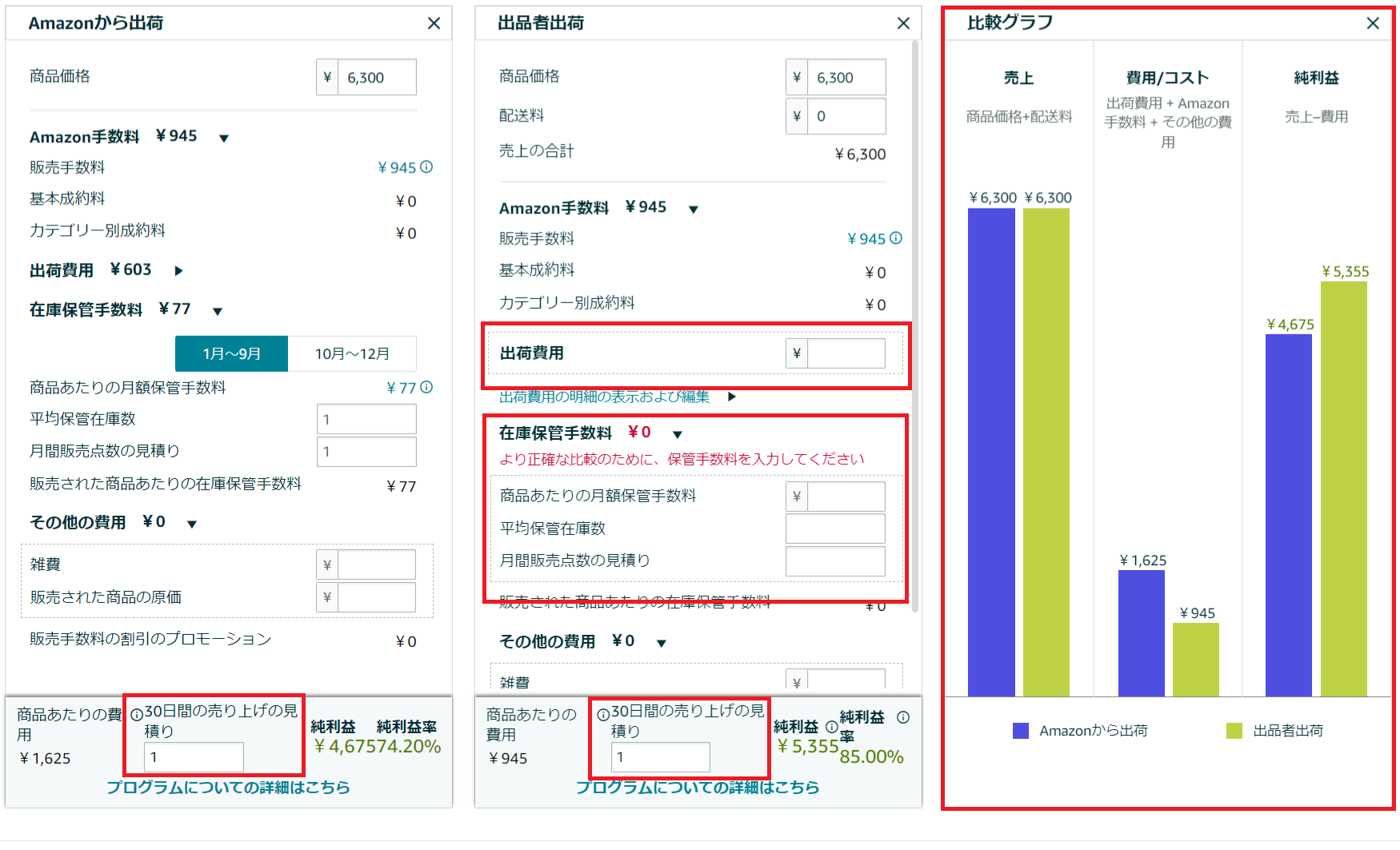Click info icon beside 販売手数料 in 出品者出荷

click(896, 238)
